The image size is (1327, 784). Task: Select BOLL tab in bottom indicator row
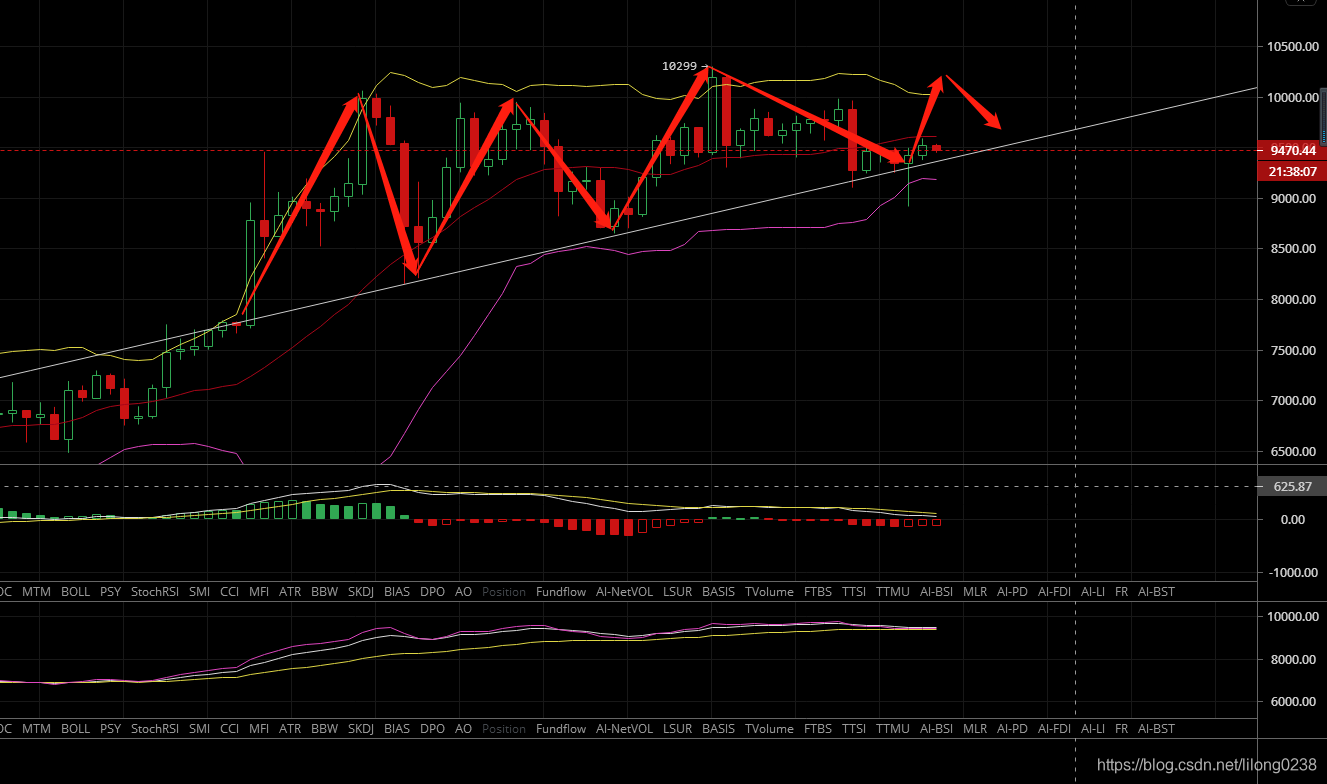[75, 729]
